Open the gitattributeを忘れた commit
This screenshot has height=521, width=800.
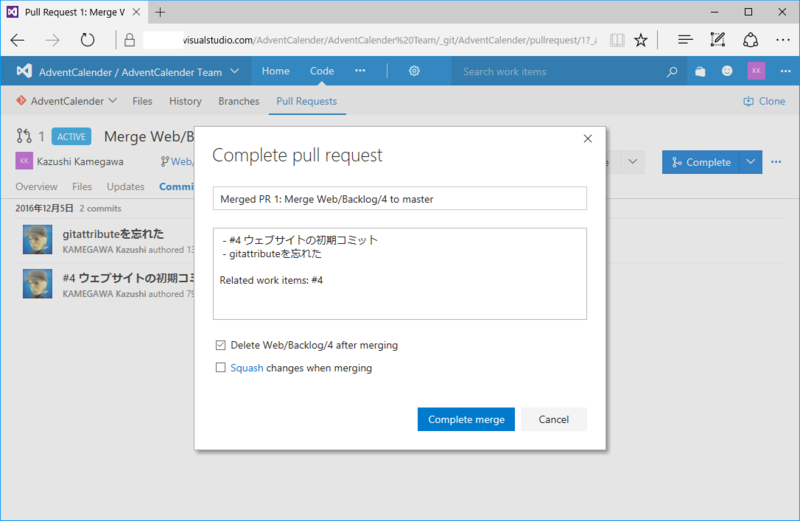[113, 234]
